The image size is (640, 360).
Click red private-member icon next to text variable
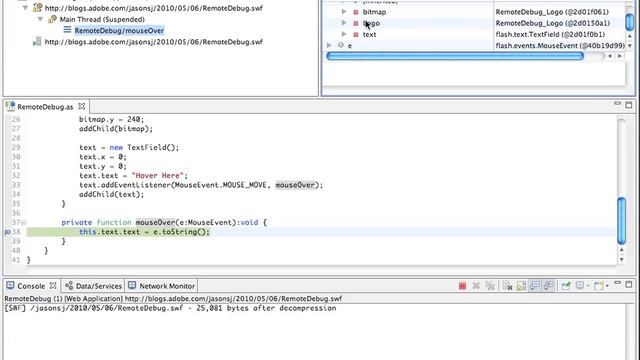pyautogui.click(x=356, y=35)
